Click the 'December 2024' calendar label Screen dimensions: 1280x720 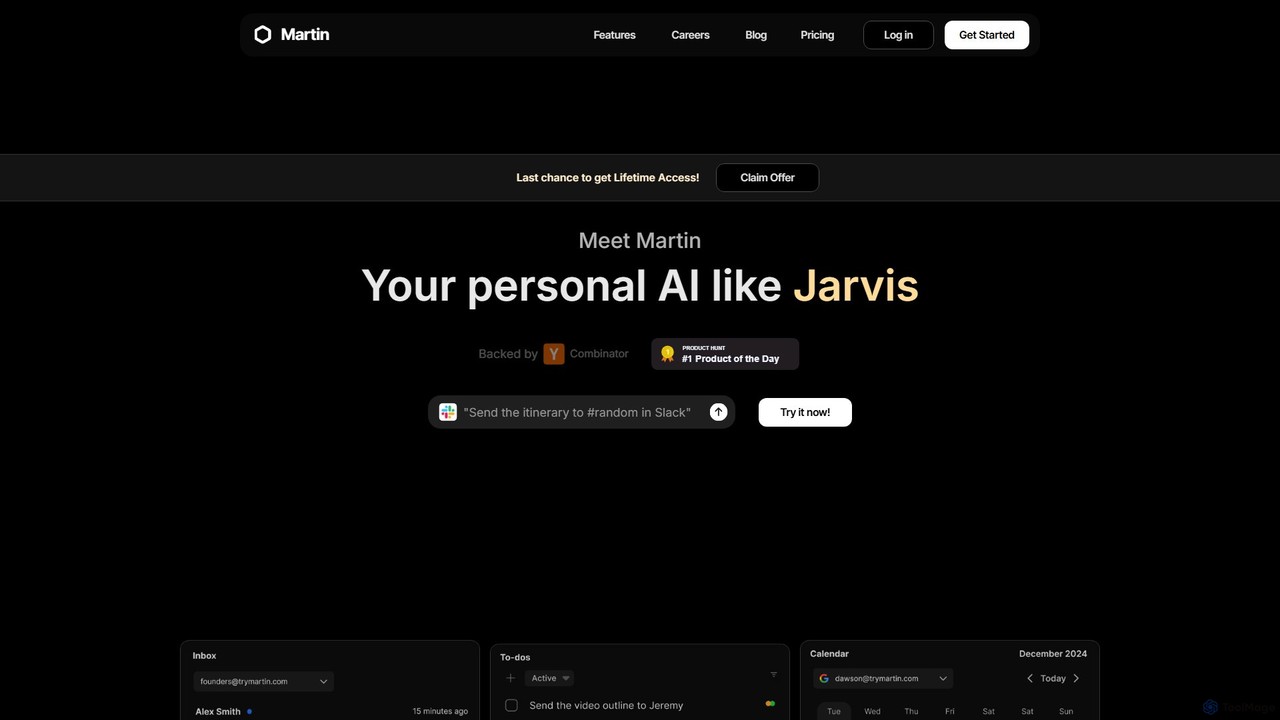[1053, 654]
